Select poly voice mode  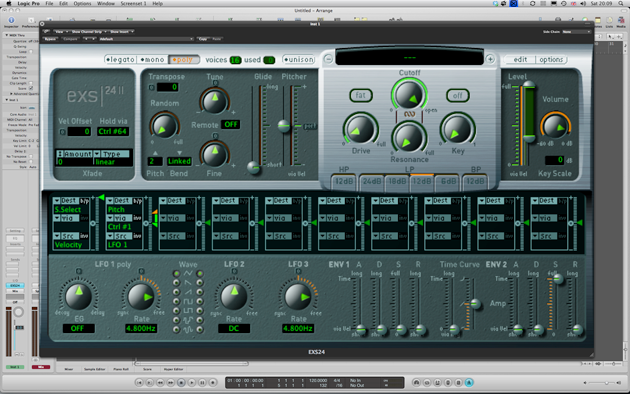click(183, 59)
